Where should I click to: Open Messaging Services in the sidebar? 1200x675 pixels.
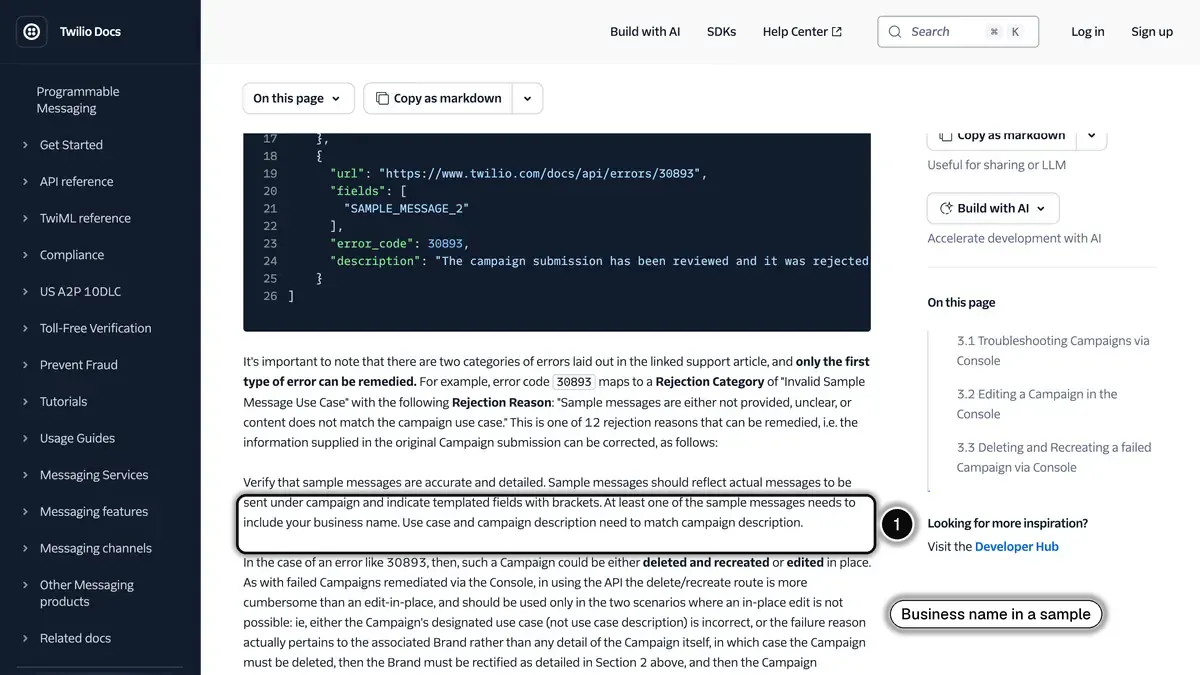[x=94, y=475]
